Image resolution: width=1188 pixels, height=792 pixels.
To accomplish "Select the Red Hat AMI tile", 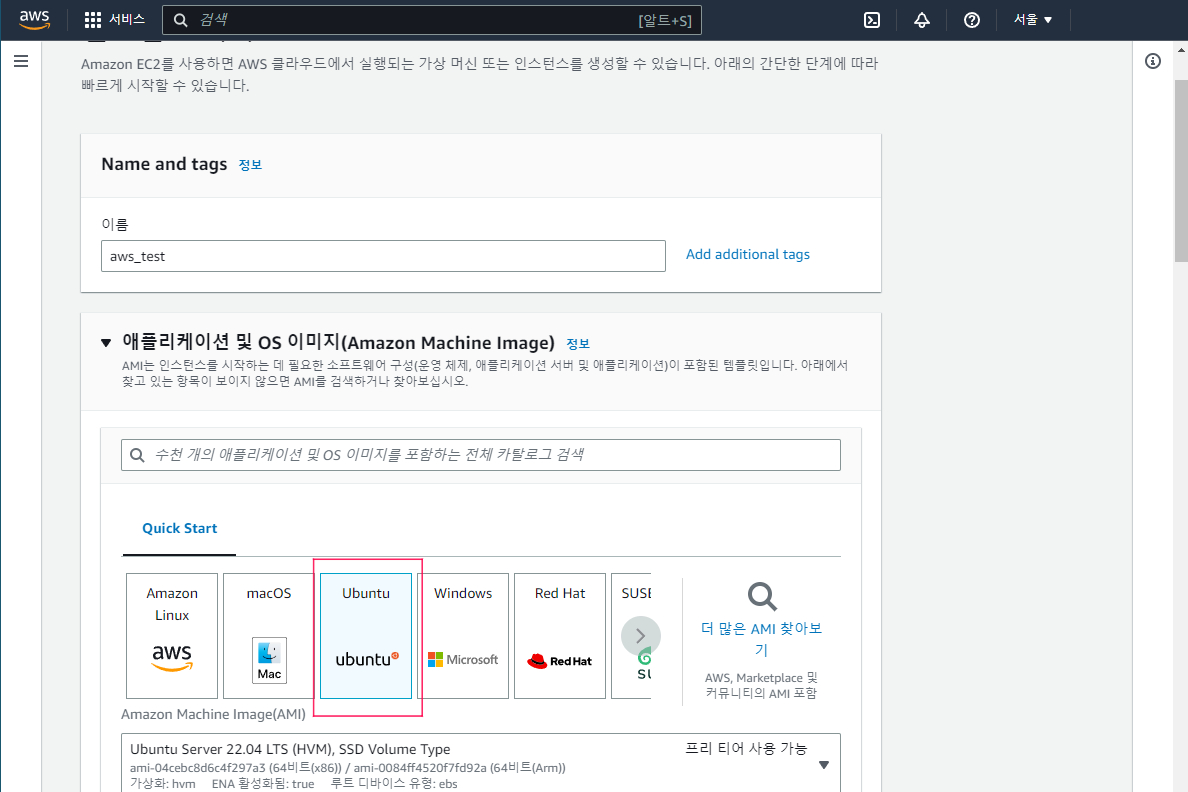I will click(x=560, y=636).
